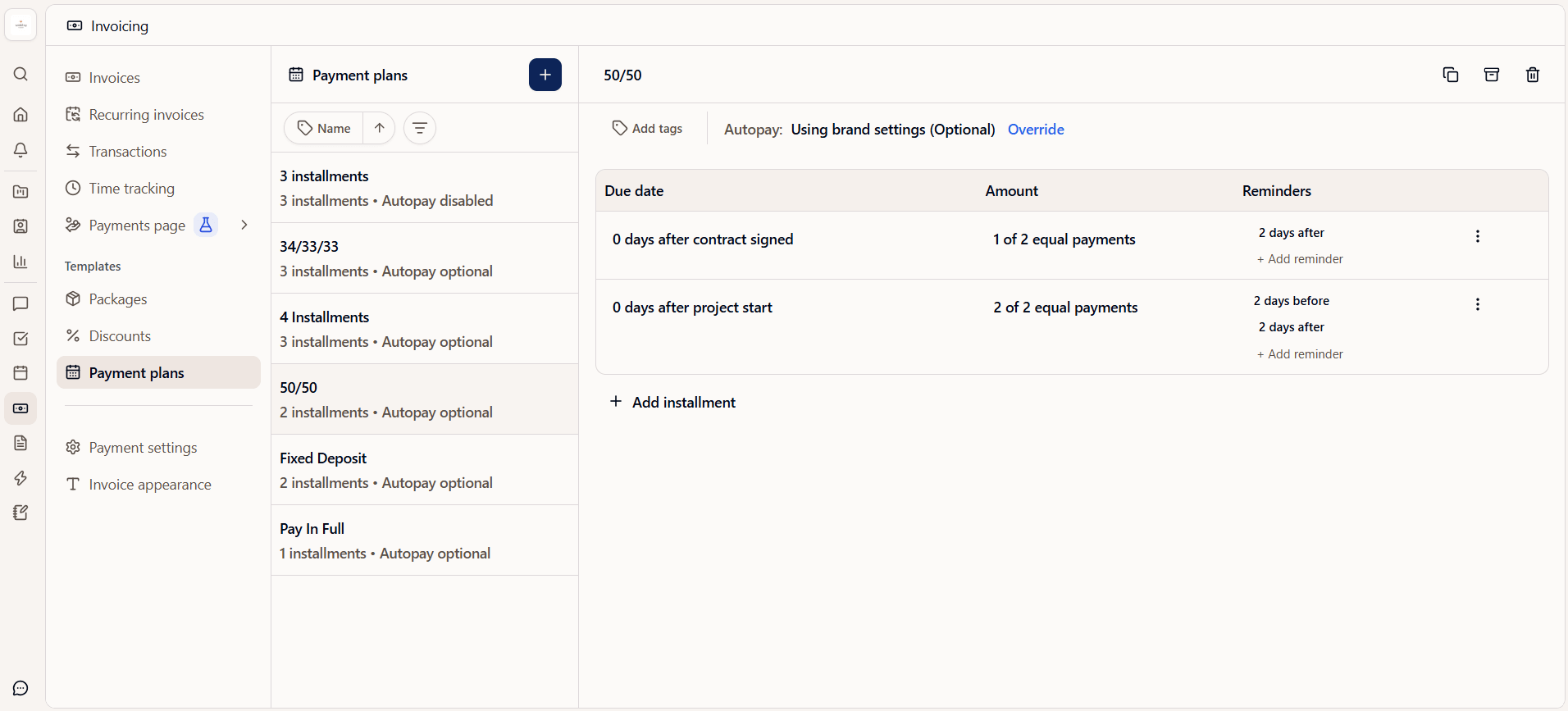Expand the Payments page submenu chevron

tap(244, 225)
